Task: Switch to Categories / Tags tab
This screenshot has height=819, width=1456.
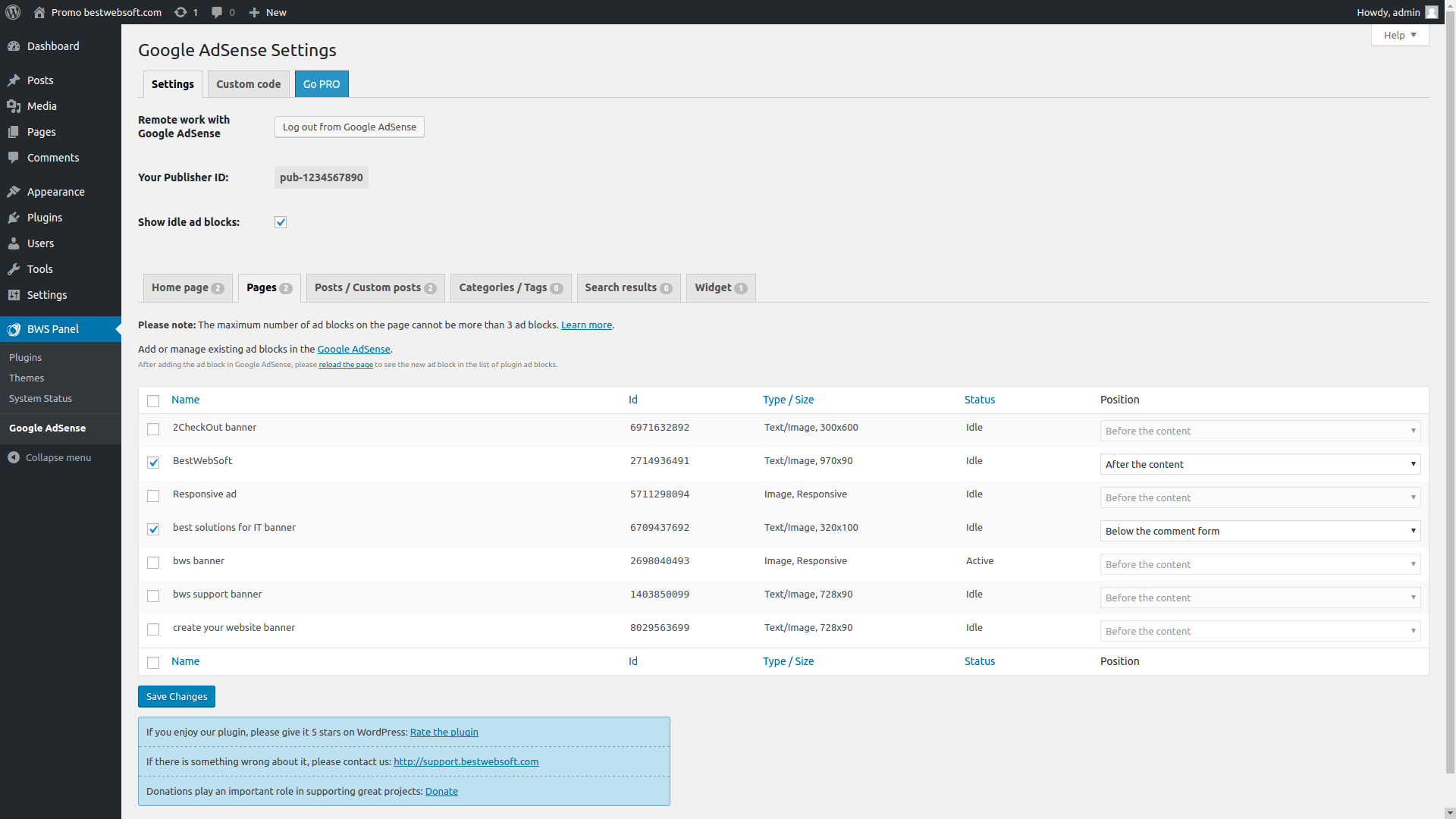Action: click(x=510, y=287)
